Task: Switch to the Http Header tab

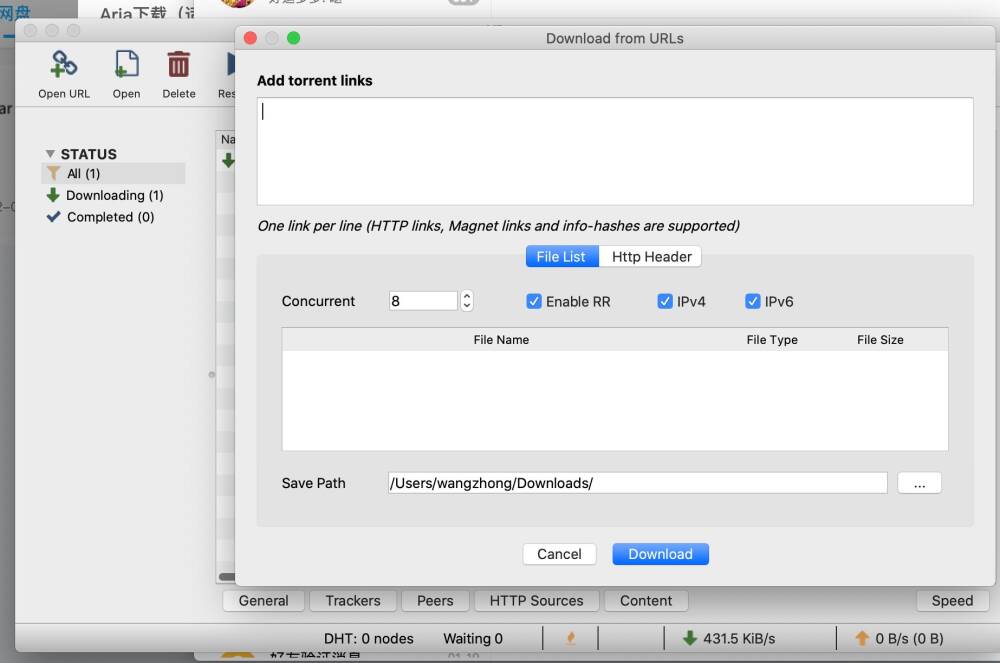Action: coord(651,257)
